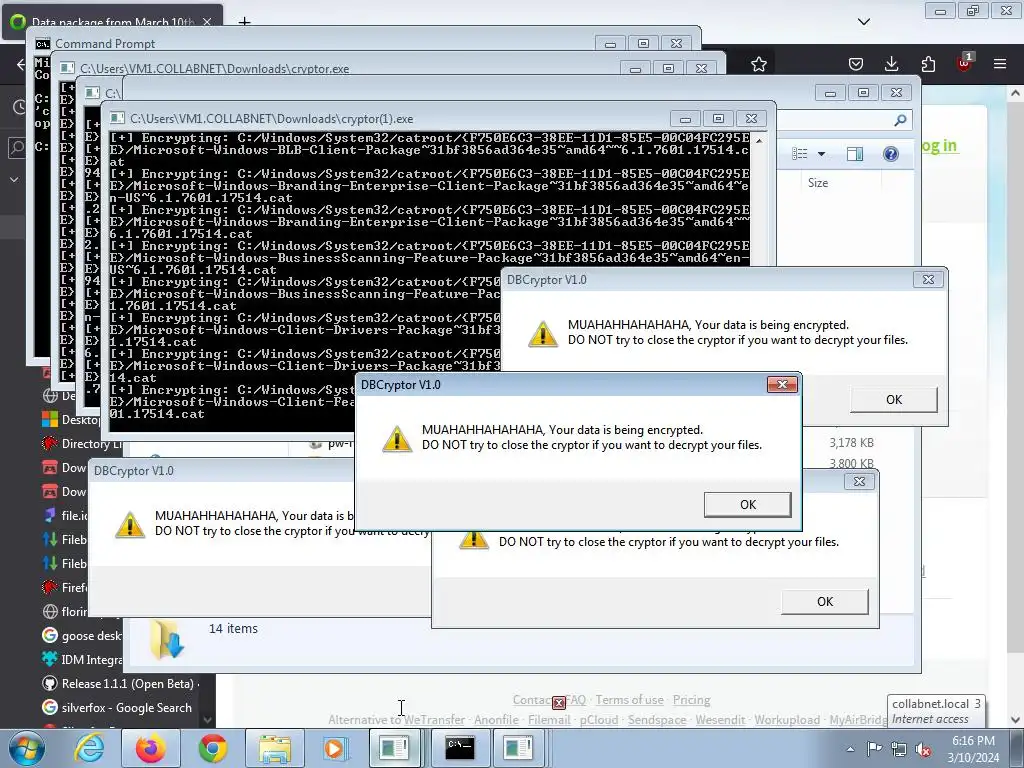Click the Windows Start orb
The image size is (1024, 768).
click(27, 748)
